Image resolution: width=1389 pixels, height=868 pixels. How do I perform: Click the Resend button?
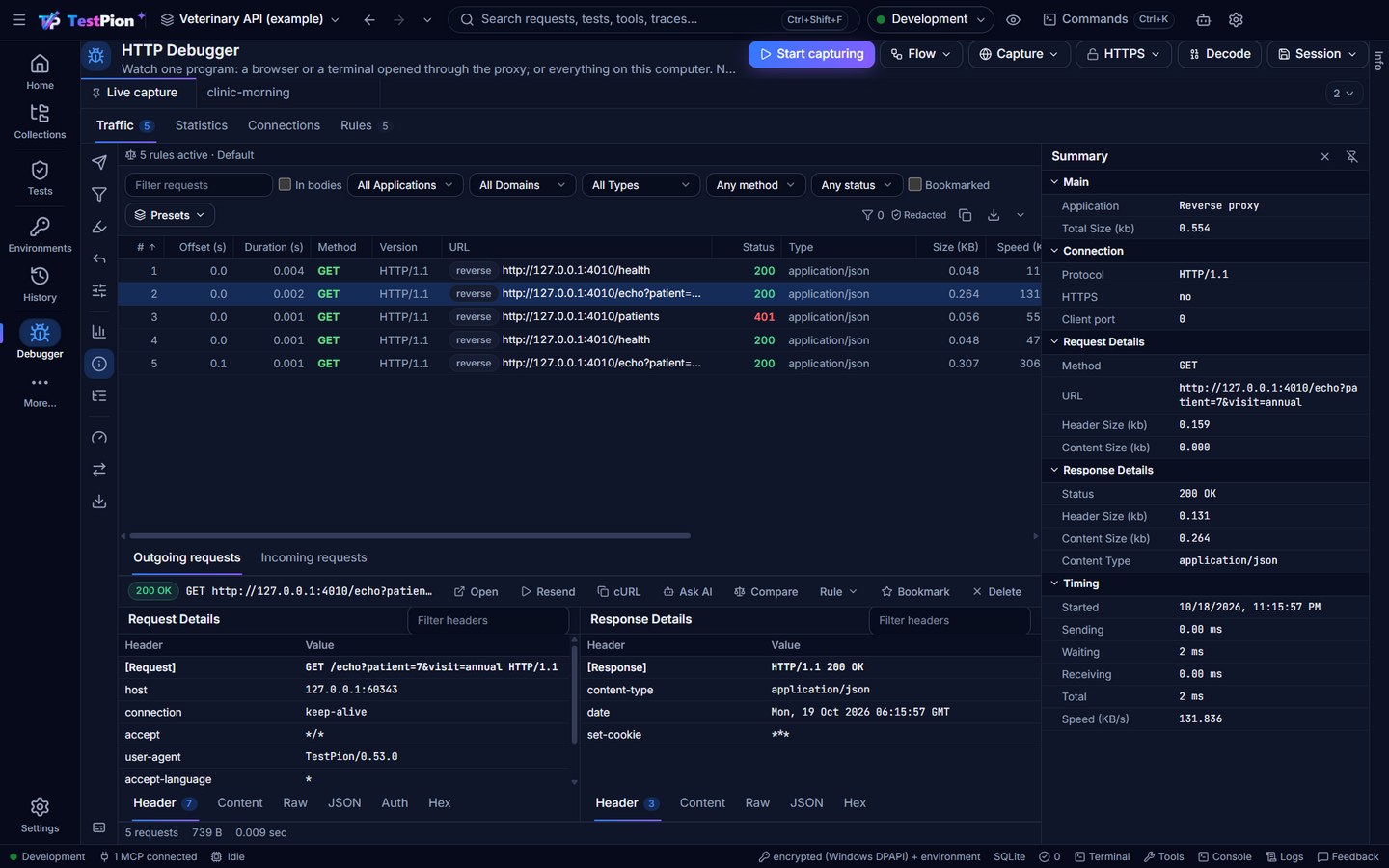pos(548,592)
